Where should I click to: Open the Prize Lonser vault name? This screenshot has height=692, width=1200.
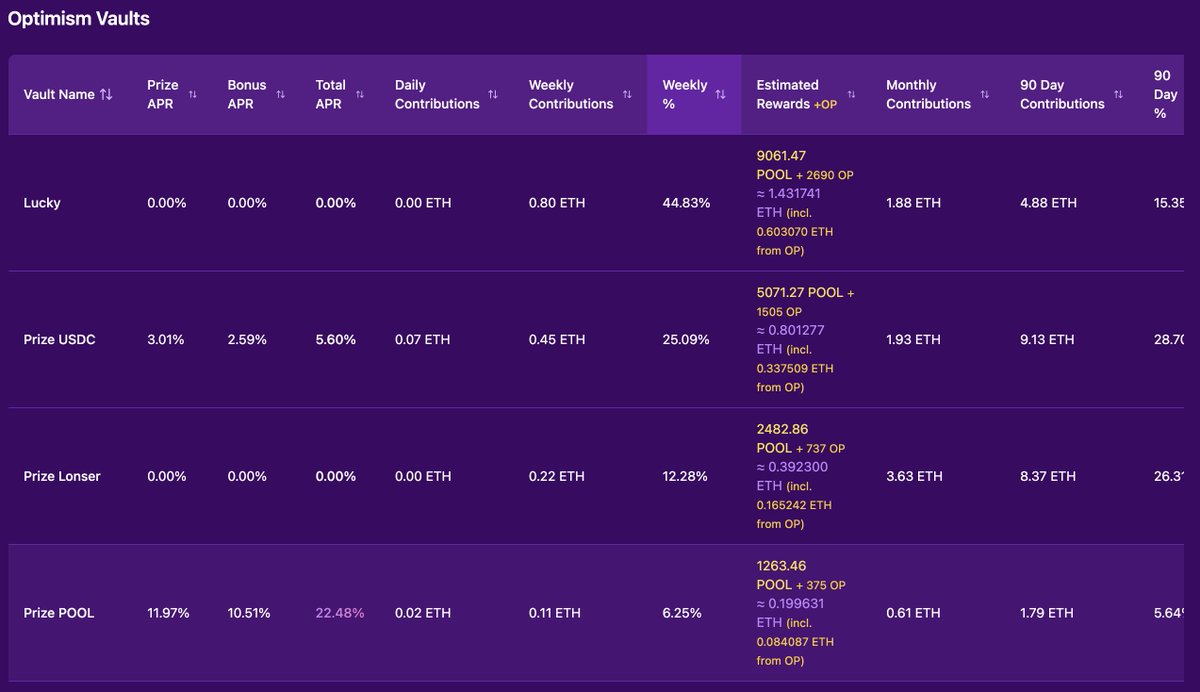[x=62, y=477]
